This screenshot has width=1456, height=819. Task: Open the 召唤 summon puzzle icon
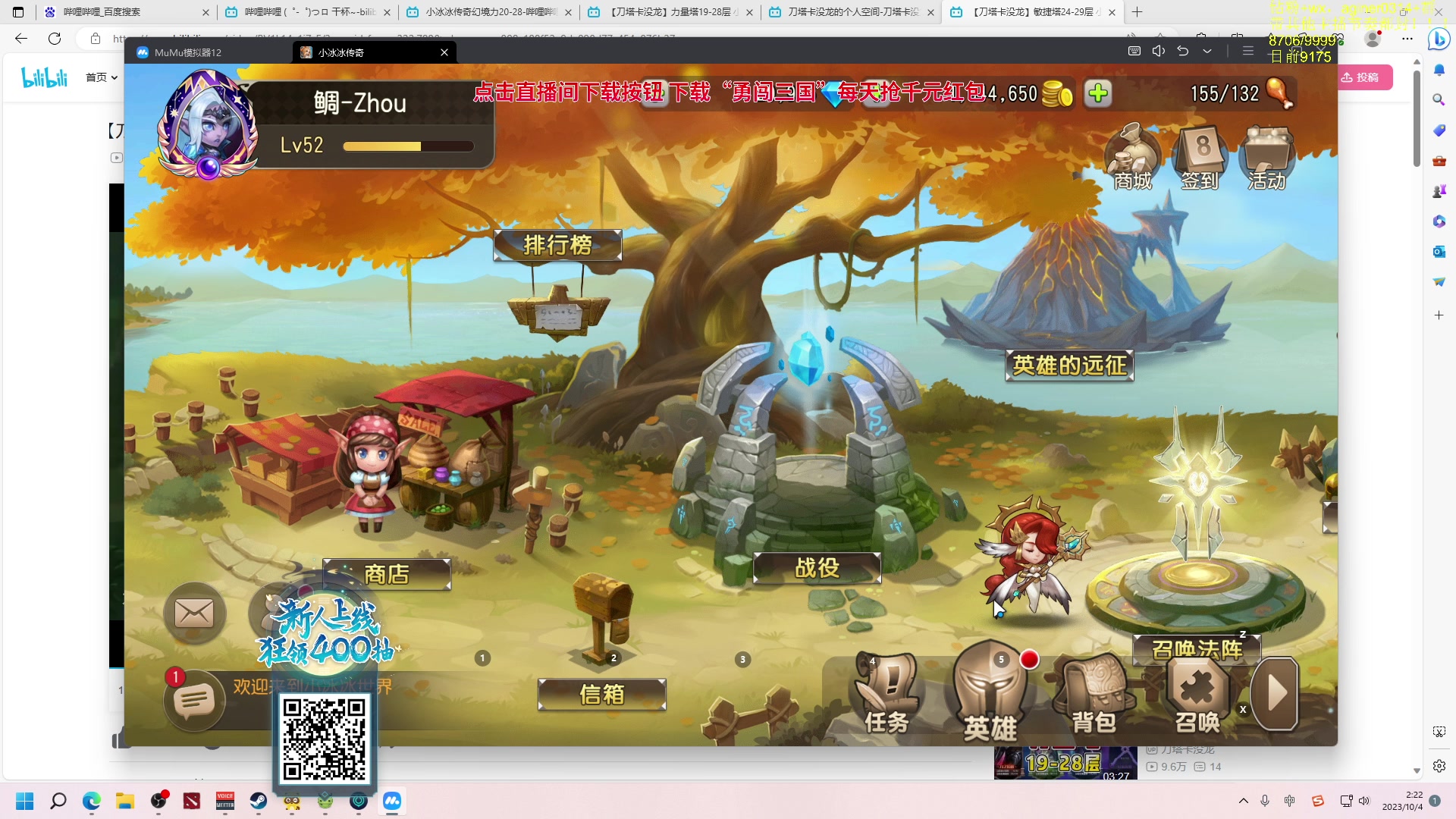click(x=1197, y=696)
